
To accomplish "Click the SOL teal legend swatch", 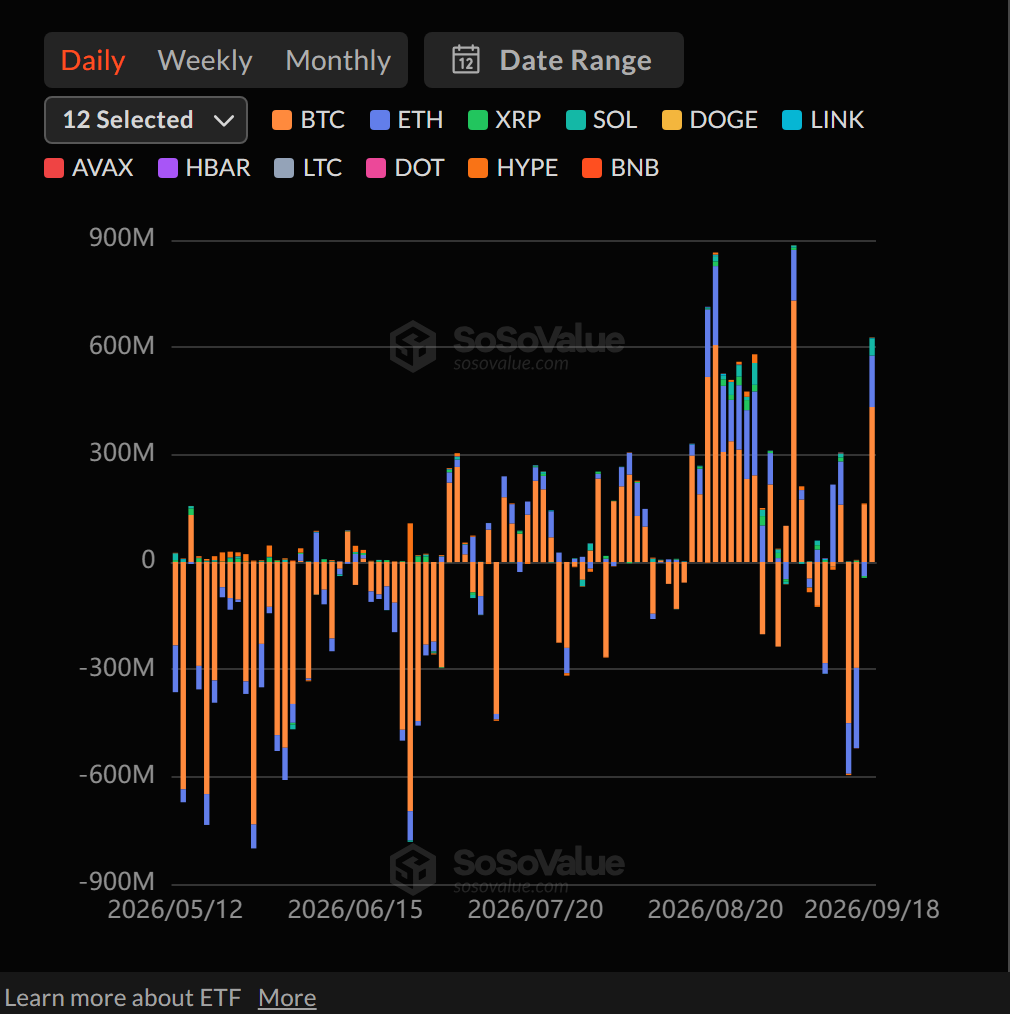I will (575, 120).
